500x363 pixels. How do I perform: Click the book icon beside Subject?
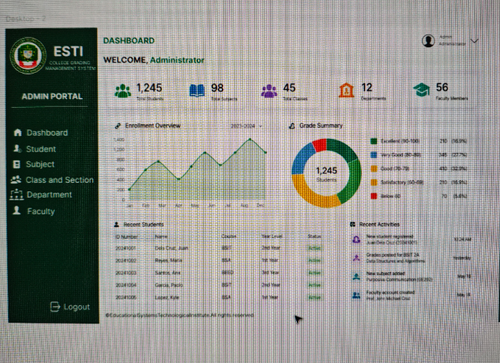point(16,164)
